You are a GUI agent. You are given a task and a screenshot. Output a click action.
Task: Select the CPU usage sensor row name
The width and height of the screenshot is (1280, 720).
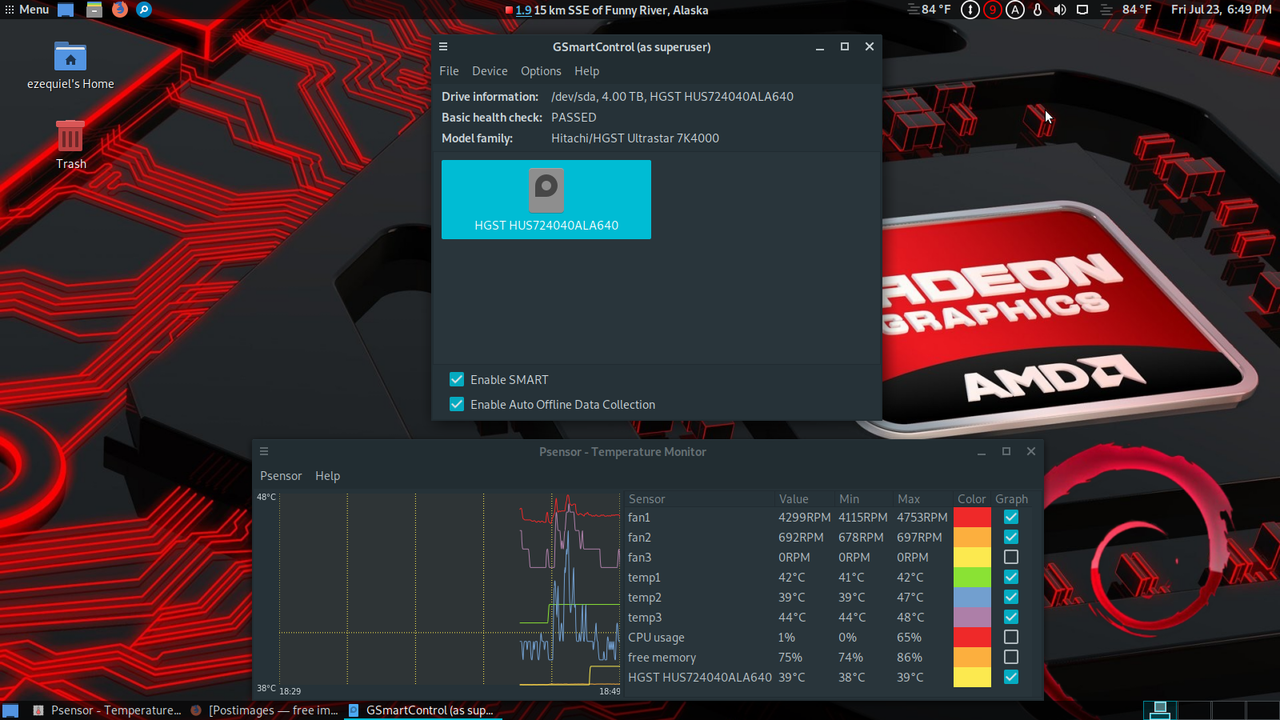(656, 637)
